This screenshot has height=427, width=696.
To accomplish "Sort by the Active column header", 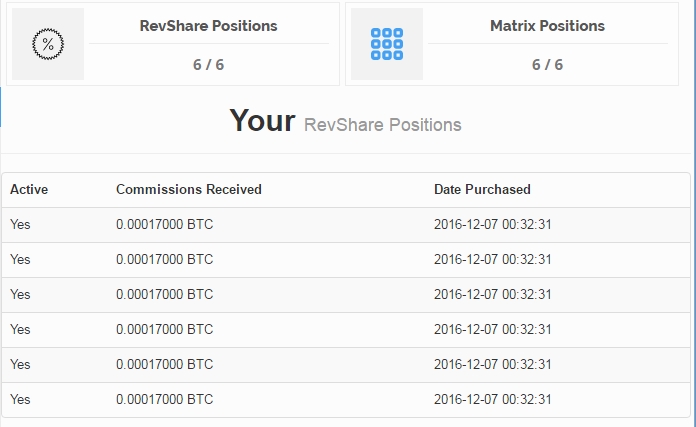I will (29, 189).
